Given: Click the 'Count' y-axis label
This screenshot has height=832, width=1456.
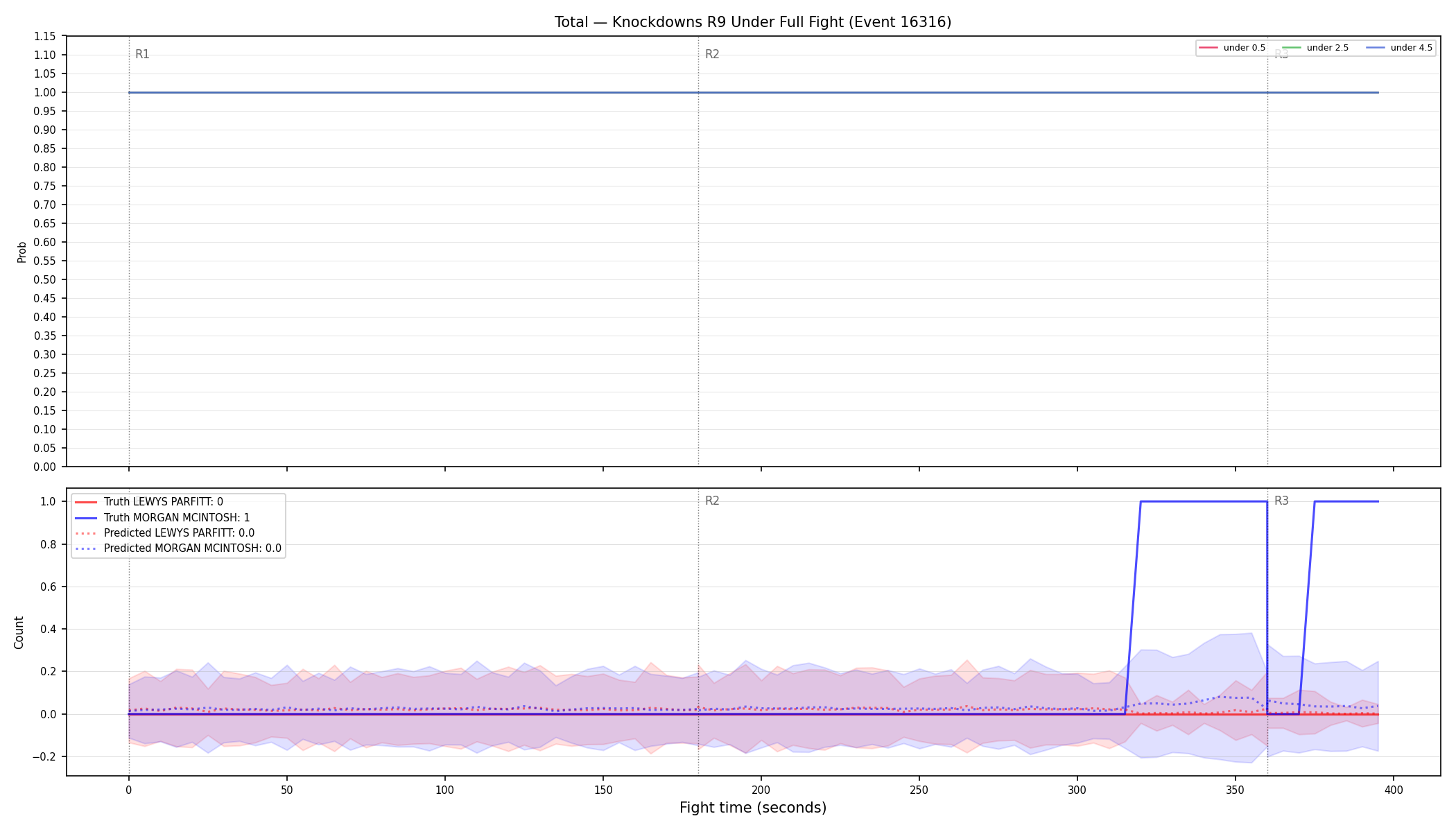Looking at the screenshot, I should (x=19, y=632).
